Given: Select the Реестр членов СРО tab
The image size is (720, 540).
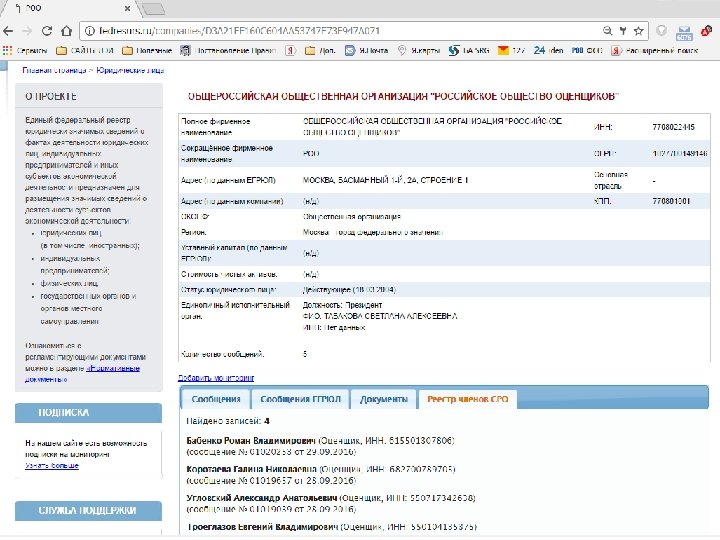Looking at the screenshot, I should point(467,399).
